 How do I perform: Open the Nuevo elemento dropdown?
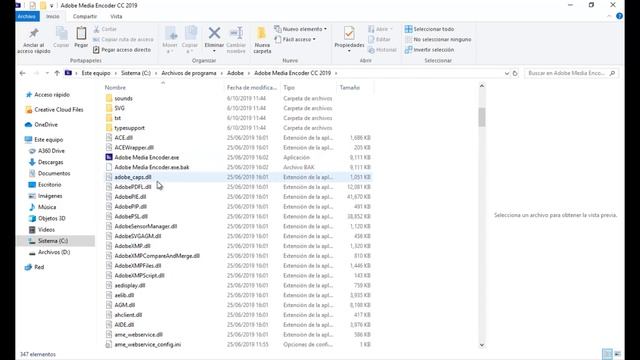click(x=300, y=29)
